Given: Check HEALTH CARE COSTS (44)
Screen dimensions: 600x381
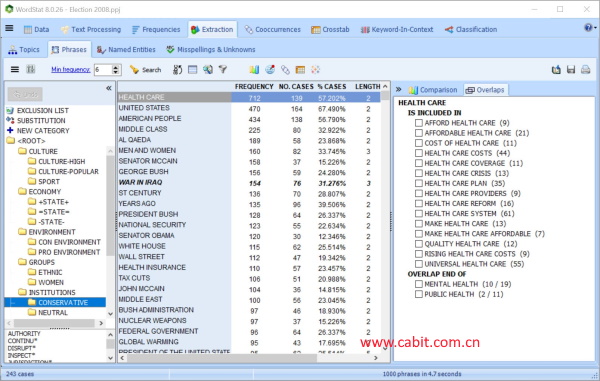Looking at the screenshot, I should coord(419,153).
